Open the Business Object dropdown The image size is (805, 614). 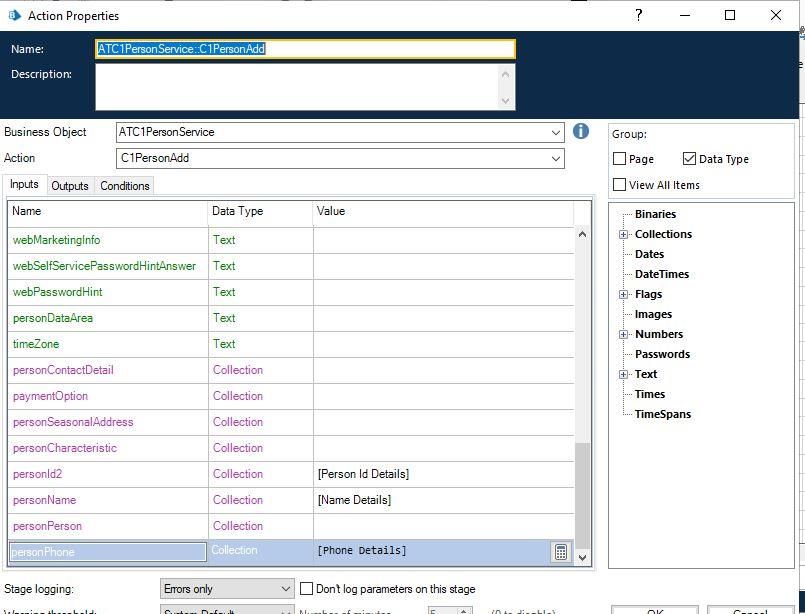tap(555, 132)
